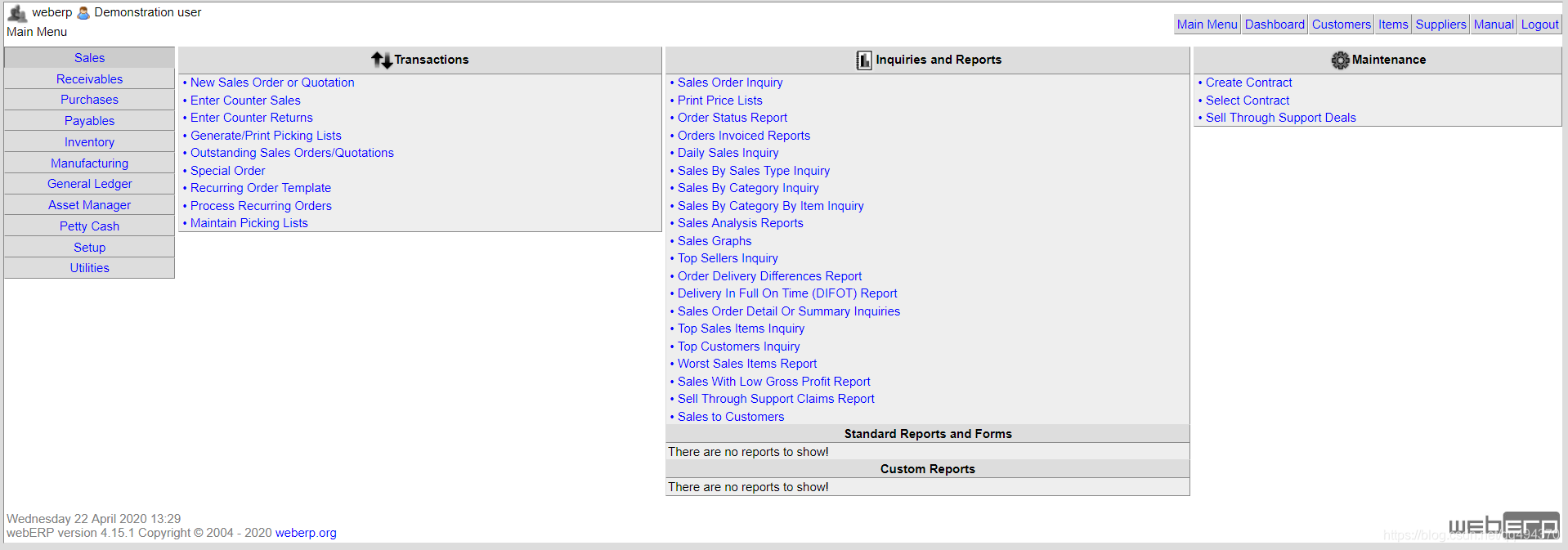Open Maintain Picking Lists
The image size is (1568, 550).
click(x=249, y=223)
